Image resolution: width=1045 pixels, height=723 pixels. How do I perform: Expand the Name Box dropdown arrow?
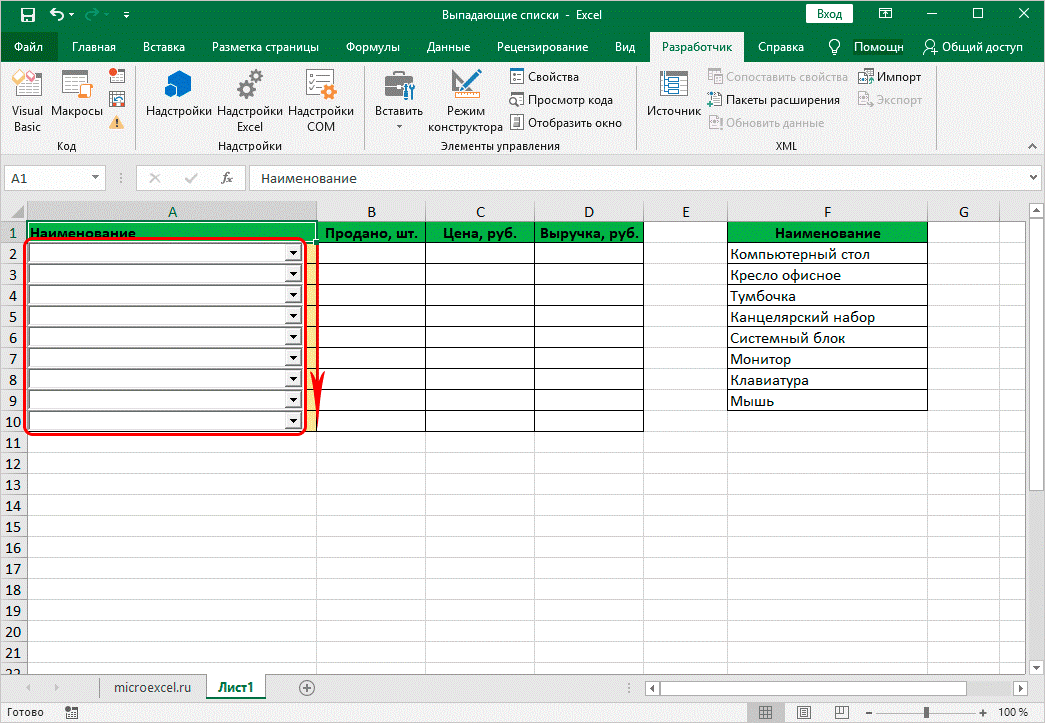coord(96,178)
